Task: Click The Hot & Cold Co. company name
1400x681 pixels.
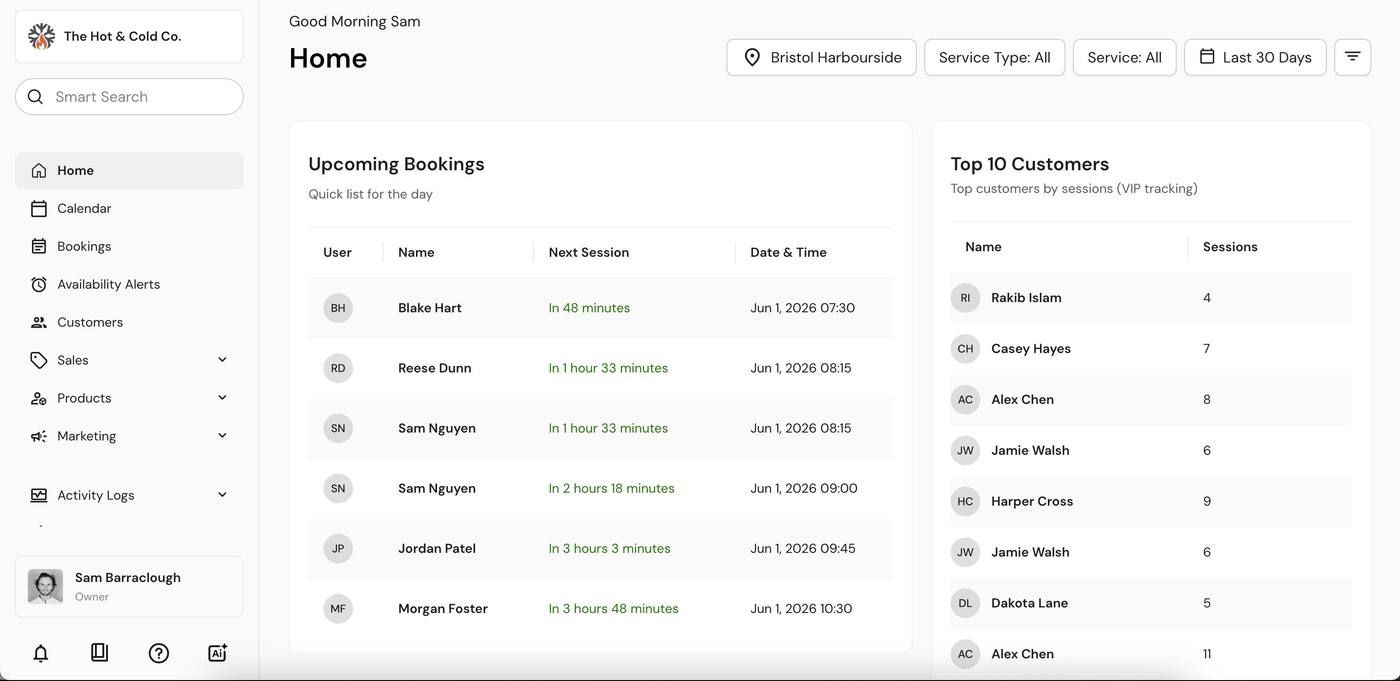Action: [x=122, y=36]
